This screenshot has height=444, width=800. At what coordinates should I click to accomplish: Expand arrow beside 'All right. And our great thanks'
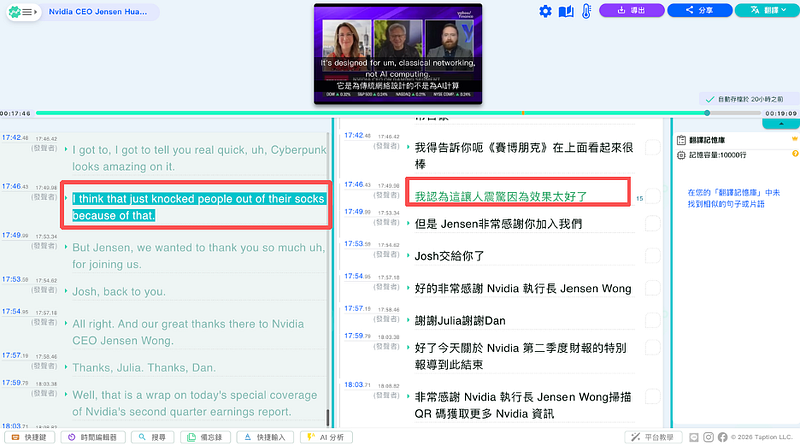pyautogui.click(x=66, y=323)
